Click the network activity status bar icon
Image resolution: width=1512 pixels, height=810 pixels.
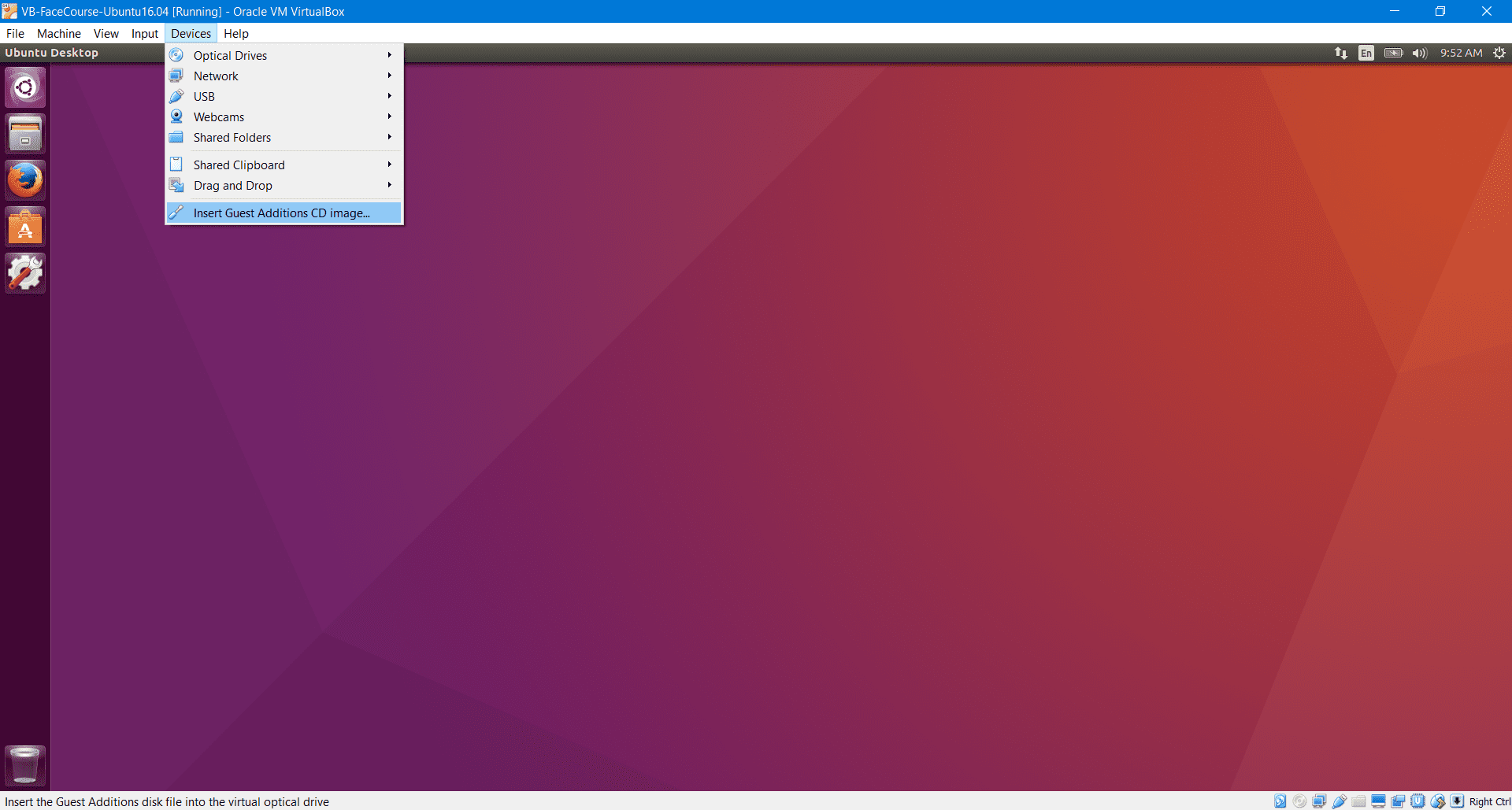[x=1320, y=801]
